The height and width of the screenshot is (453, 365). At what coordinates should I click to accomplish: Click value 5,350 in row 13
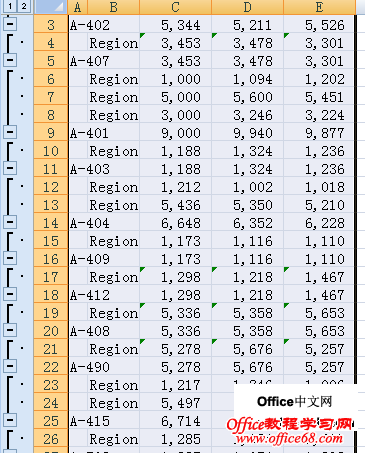pos(248,205)
